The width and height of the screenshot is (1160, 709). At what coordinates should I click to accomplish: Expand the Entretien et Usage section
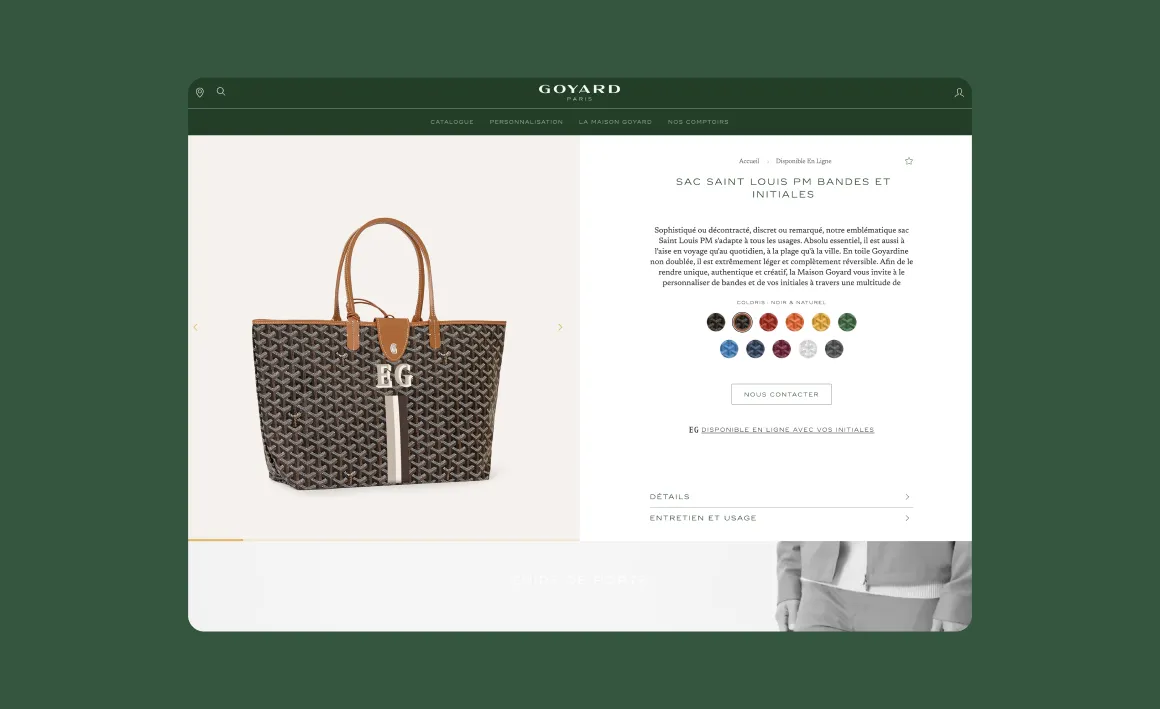[781, 518]
